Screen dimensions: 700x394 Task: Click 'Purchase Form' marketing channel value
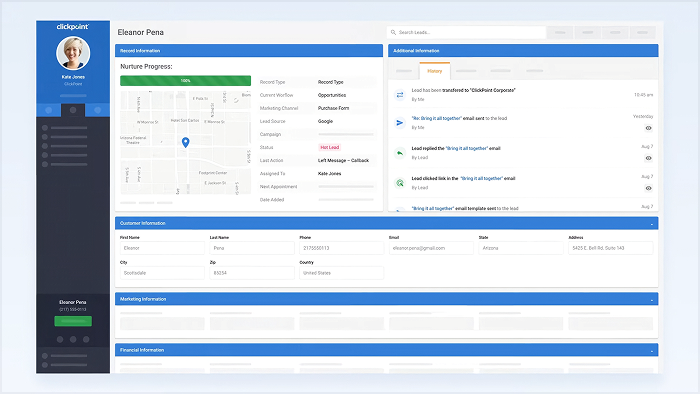(x=333, y=108)
